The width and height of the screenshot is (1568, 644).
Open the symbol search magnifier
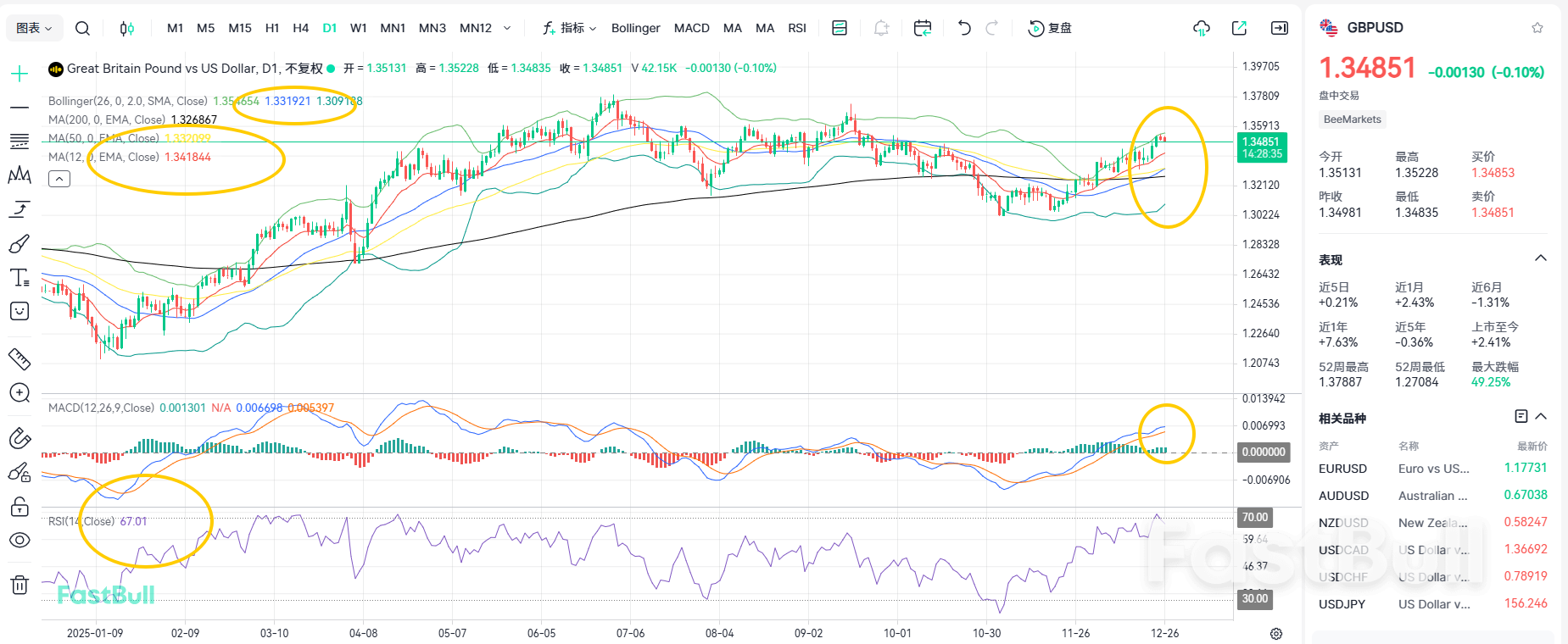82,28
